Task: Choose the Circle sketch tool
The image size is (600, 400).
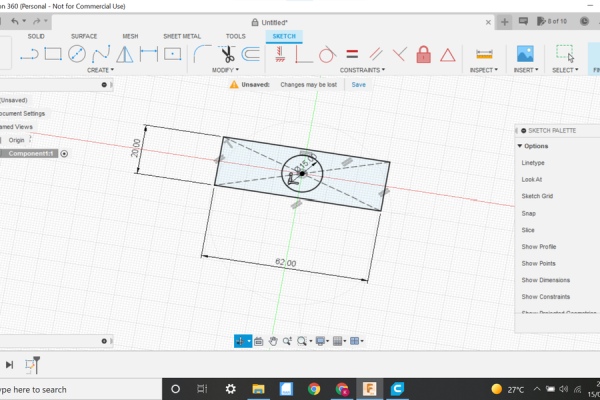Action: [77, 54]
